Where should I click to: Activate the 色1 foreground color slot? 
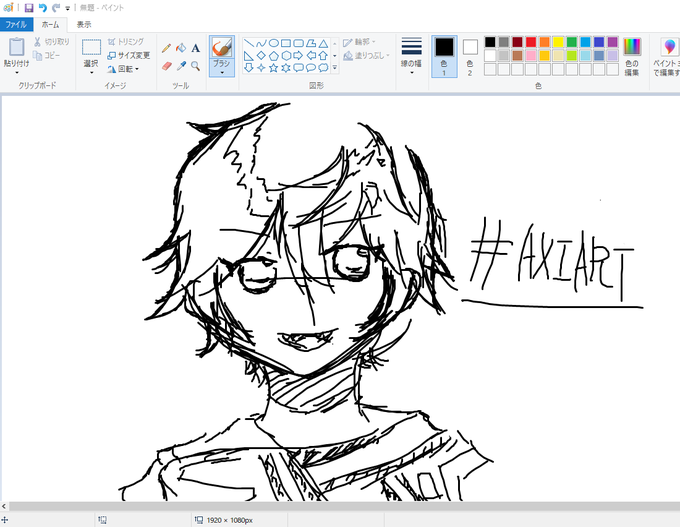pos(443,54)
